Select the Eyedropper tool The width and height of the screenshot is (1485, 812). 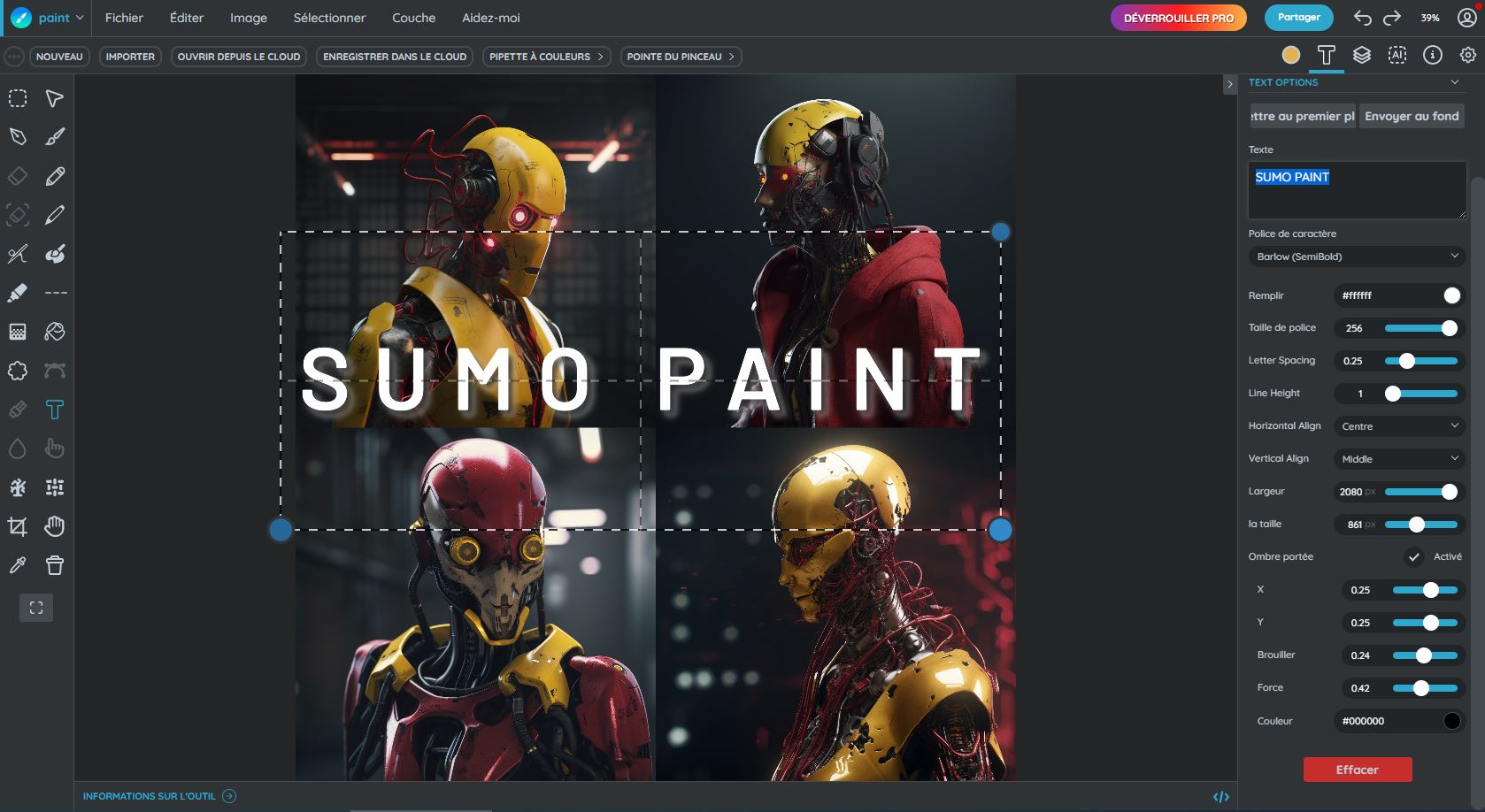pyautogui.click(x=18, y=565)
